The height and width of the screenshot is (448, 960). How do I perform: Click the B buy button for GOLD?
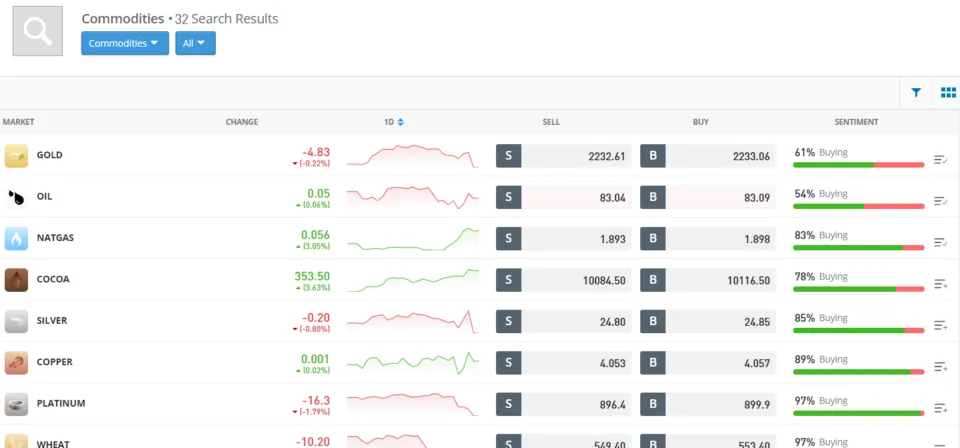[x=653, y=156]
